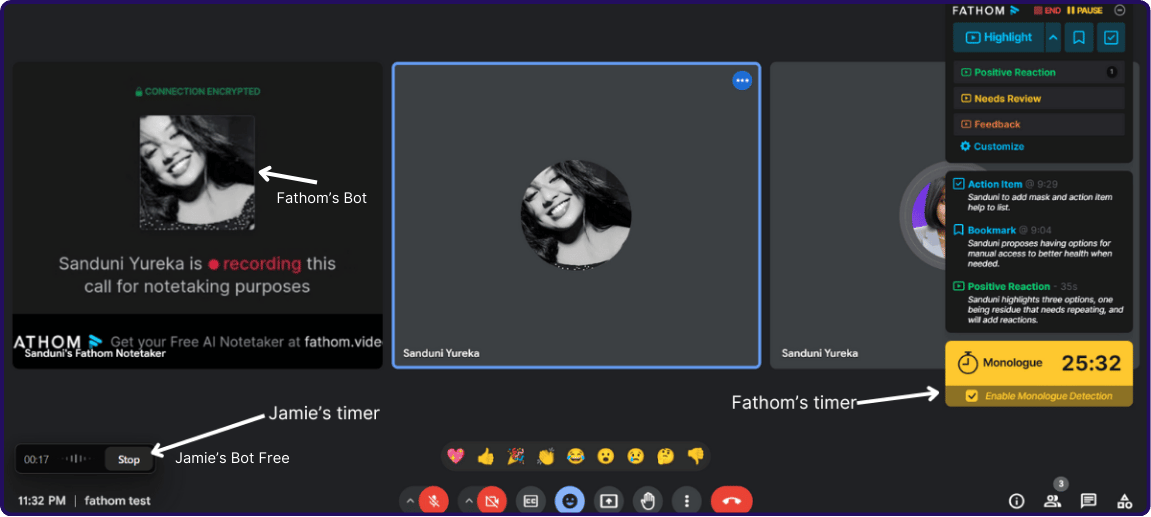Send the crying face emoji
The height and width of the screenshot is (517, 1151).
click(635, 456)
